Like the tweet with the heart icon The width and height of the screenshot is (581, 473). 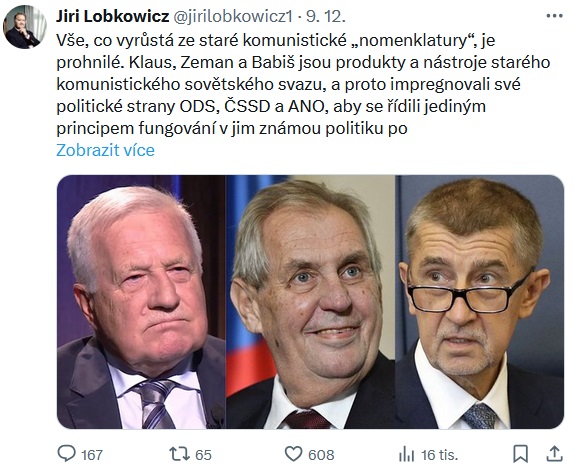[293, 454]
